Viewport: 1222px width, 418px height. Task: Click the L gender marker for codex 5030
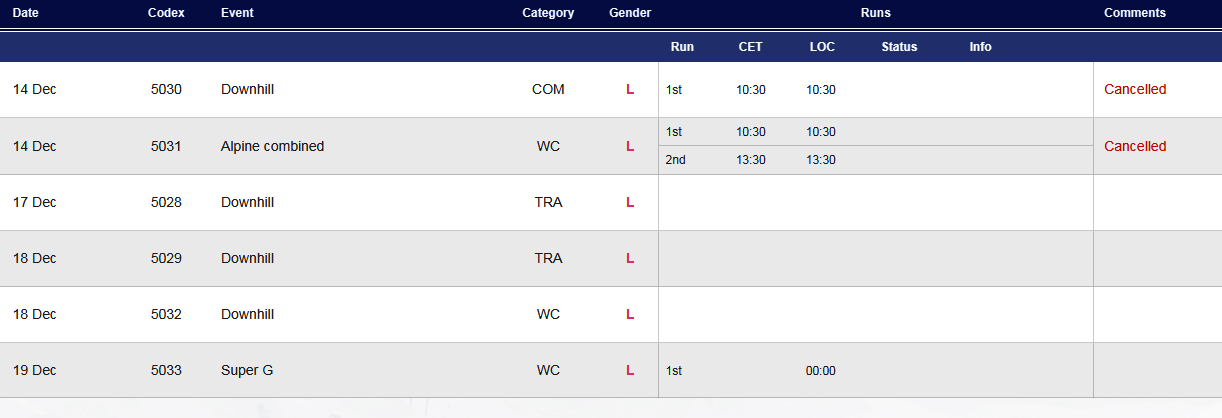[x=630, y=89]
